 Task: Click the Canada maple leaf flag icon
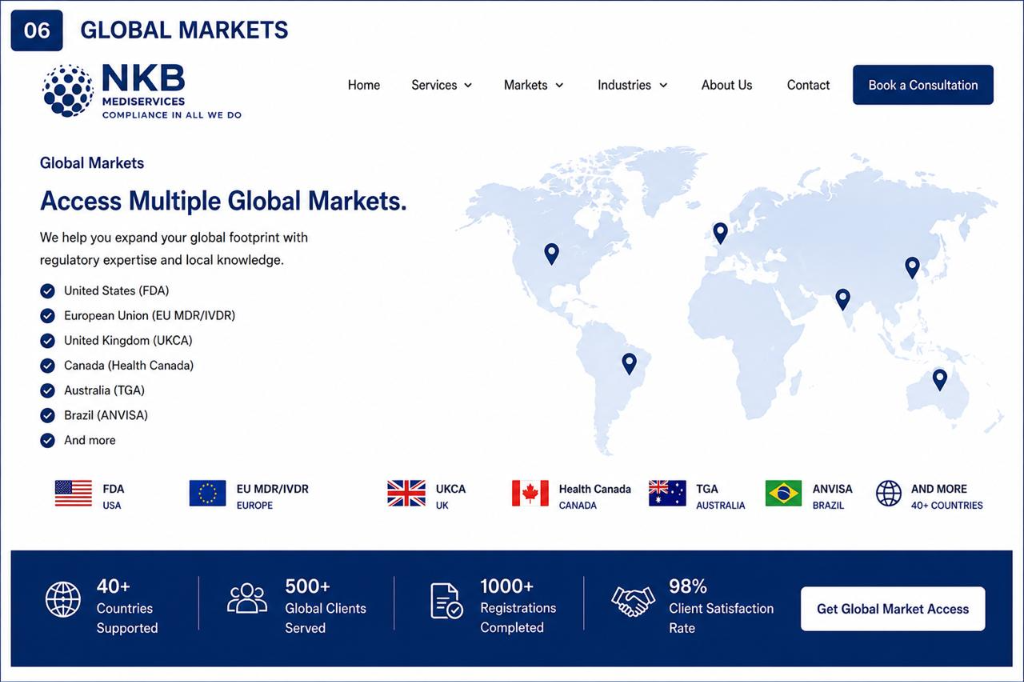click(x=530, y=493)
